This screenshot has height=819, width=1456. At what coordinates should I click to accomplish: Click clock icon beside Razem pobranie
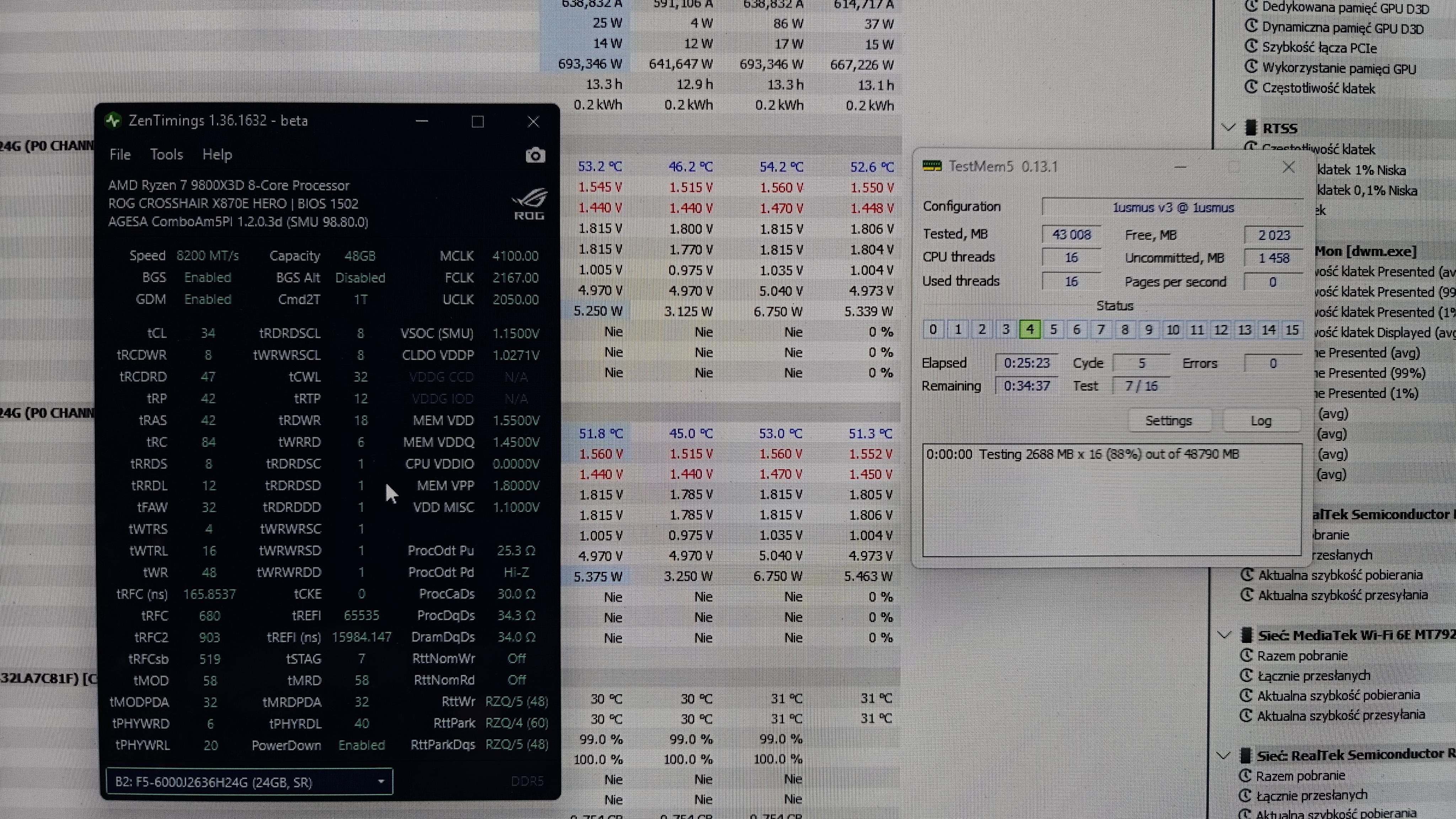tap(1246, 655)
